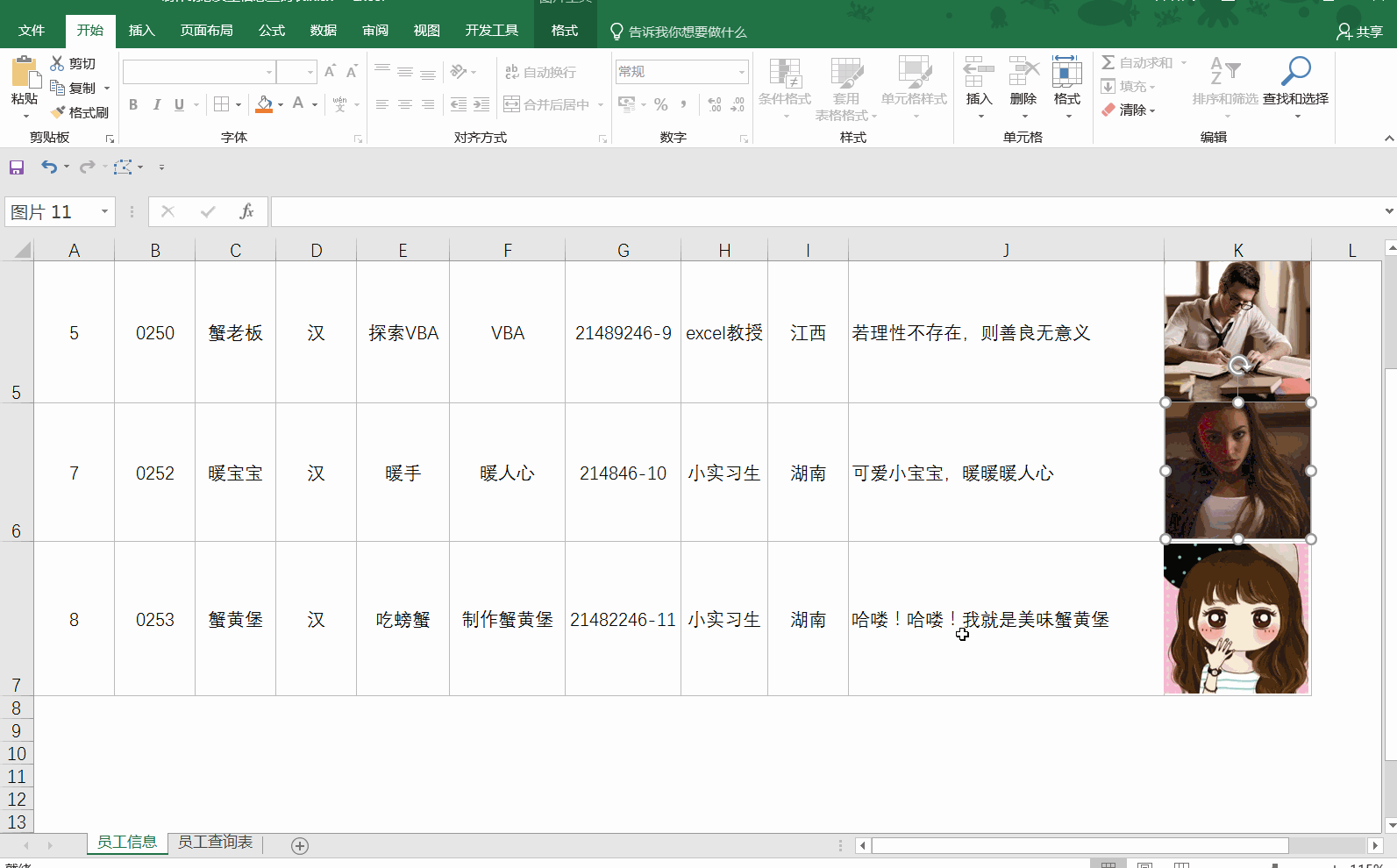Click the Conditional Formatting (条件格式) icon
Screen dimensions: 1397x868
tap(785, 74)
